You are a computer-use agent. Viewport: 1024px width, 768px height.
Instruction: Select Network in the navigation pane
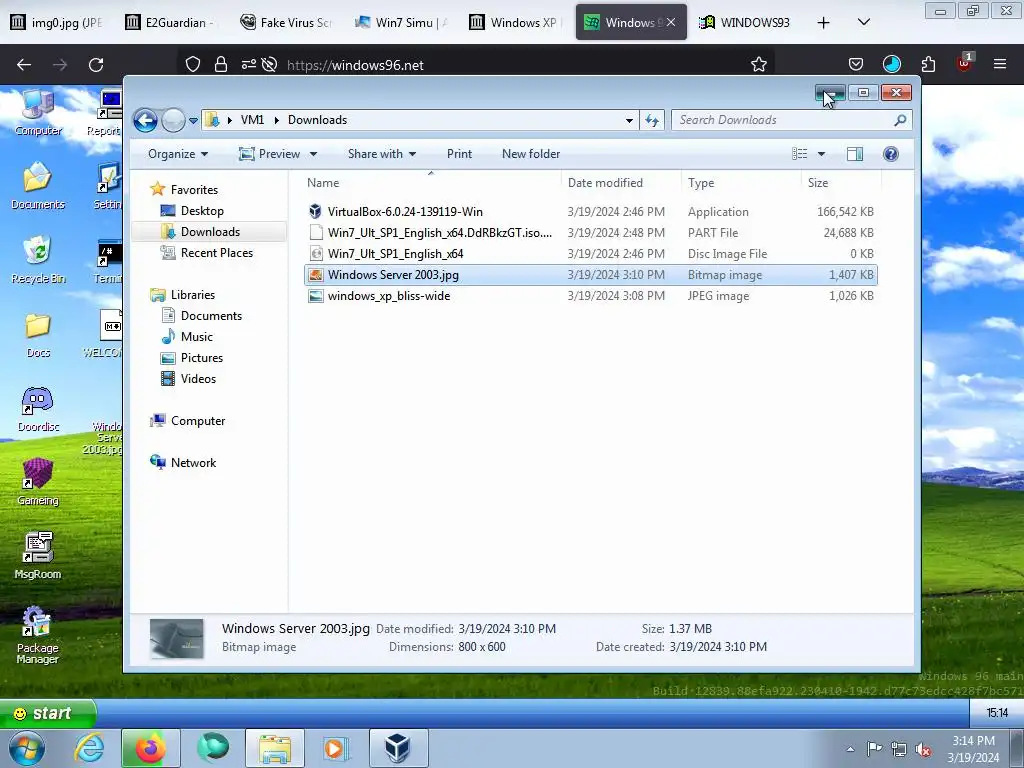(193, 463)
